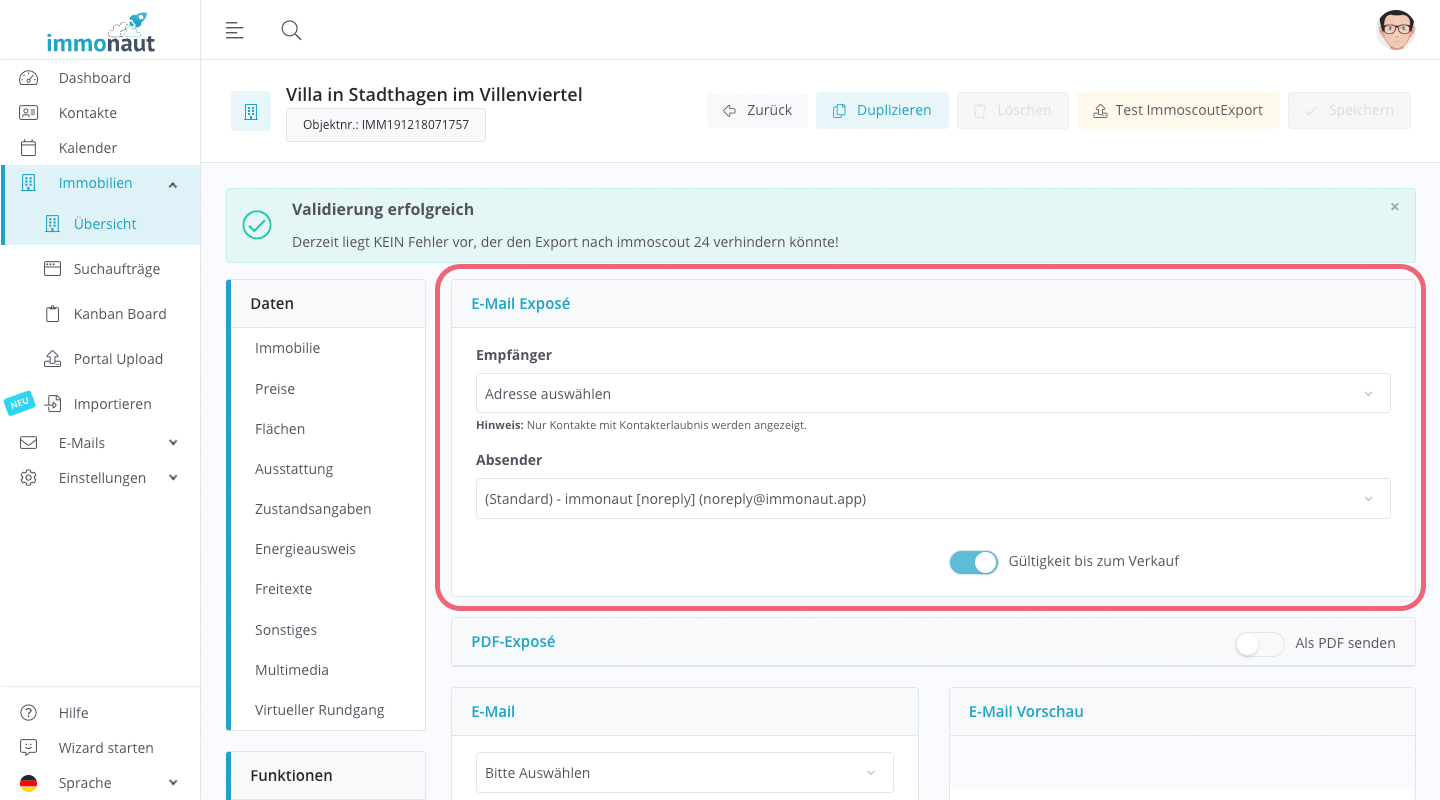Select the Portal Upload icon

click(x=53, y=359)
